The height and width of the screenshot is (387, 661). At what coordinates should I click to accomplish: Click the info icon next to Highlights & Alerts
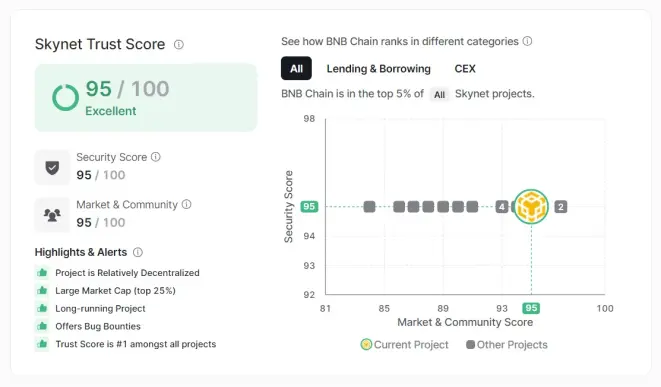pos(138,252)
